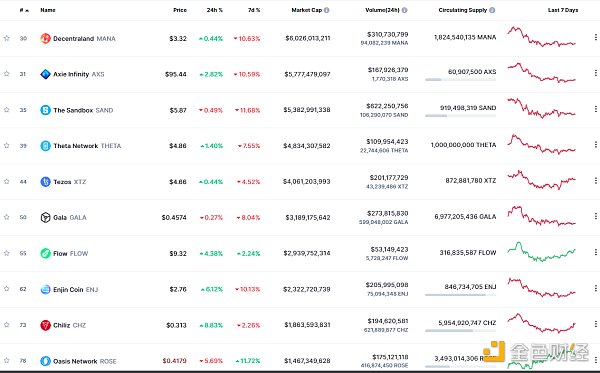
Task: Click the Axie Infinity circulating supply progress bar
Action: [x=460, y=80]
